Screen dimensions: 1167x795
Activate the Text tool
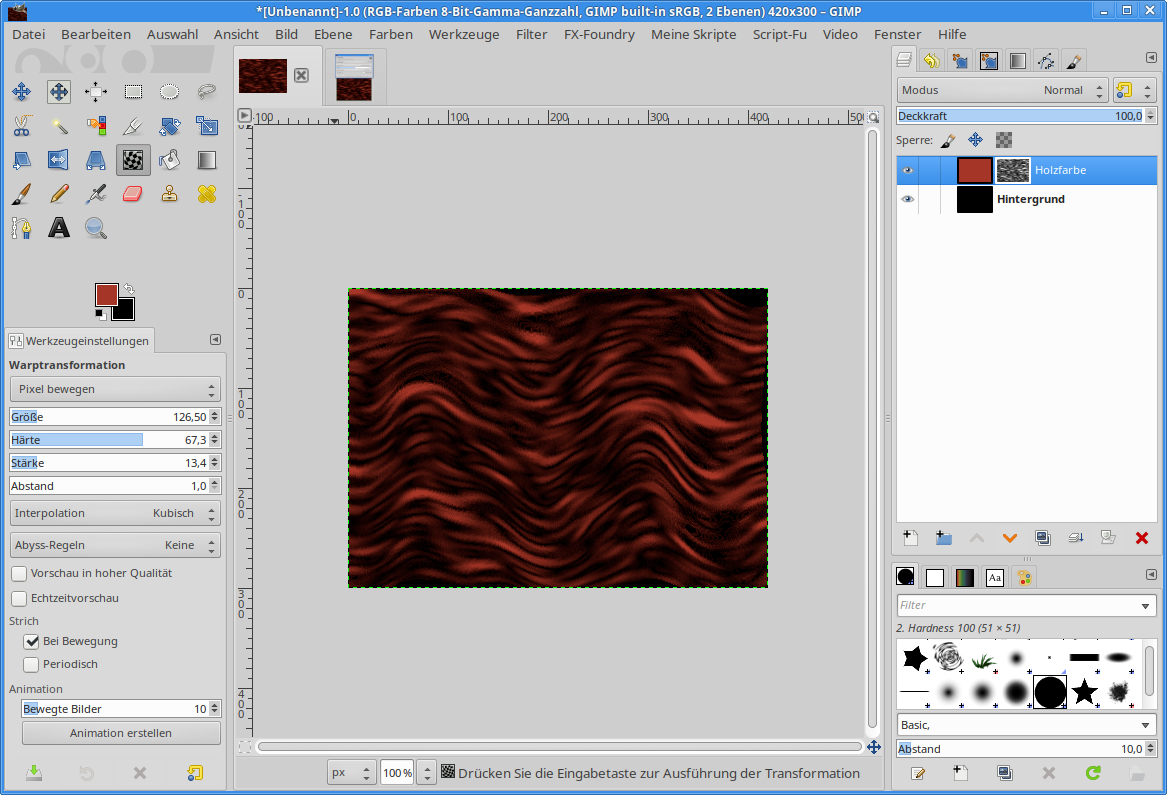click(59, 228)
